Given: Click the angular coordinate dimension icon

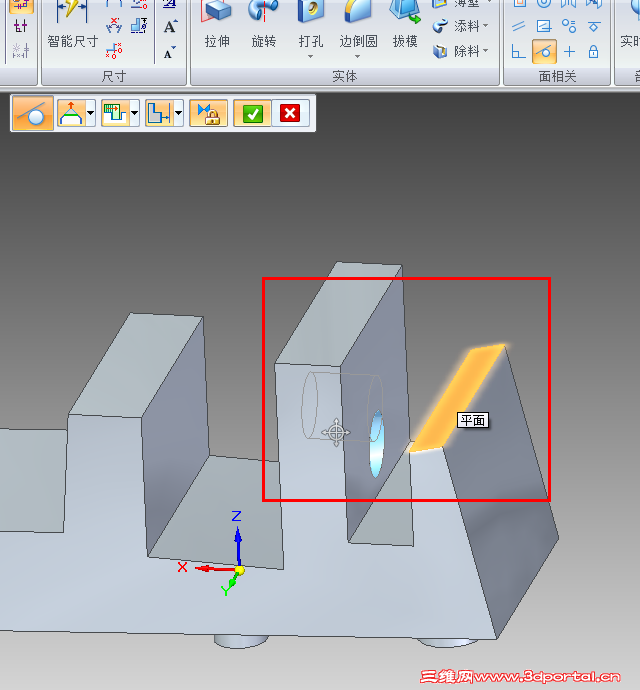Looking at the screenshot, I should click(x=114, y=26).
